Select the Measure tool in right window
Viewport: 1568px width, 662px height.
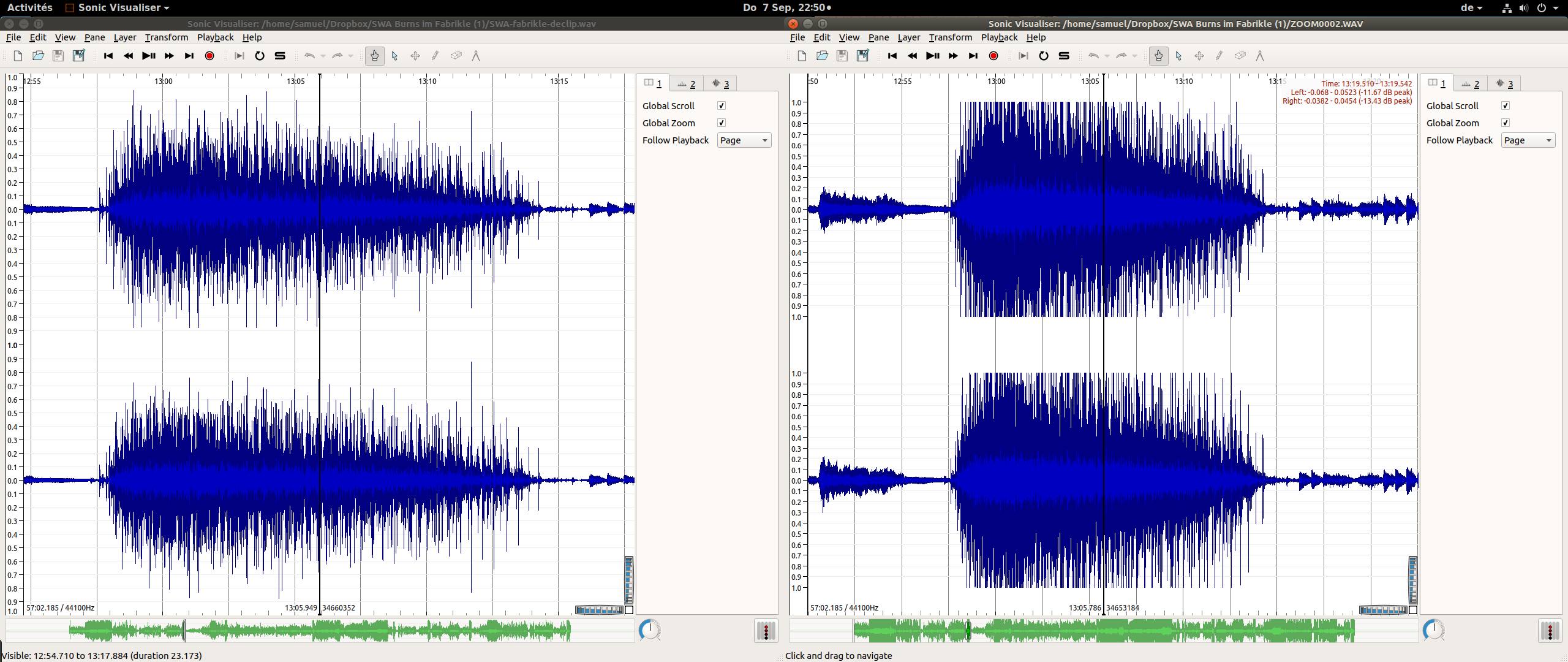tap(1260, 56)
